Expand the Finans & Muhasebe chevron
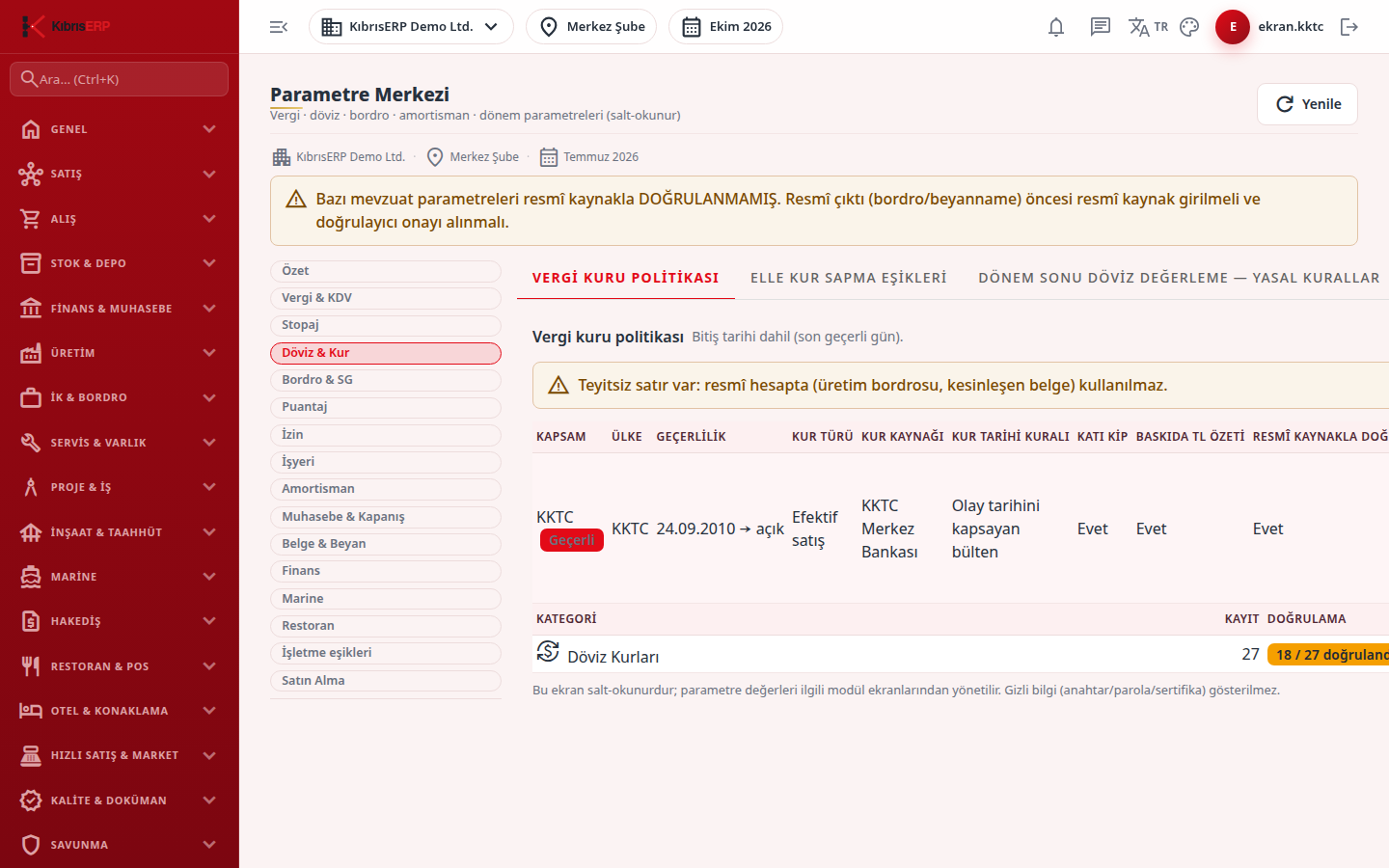1389x868 pixels. (x=209, y=309)
